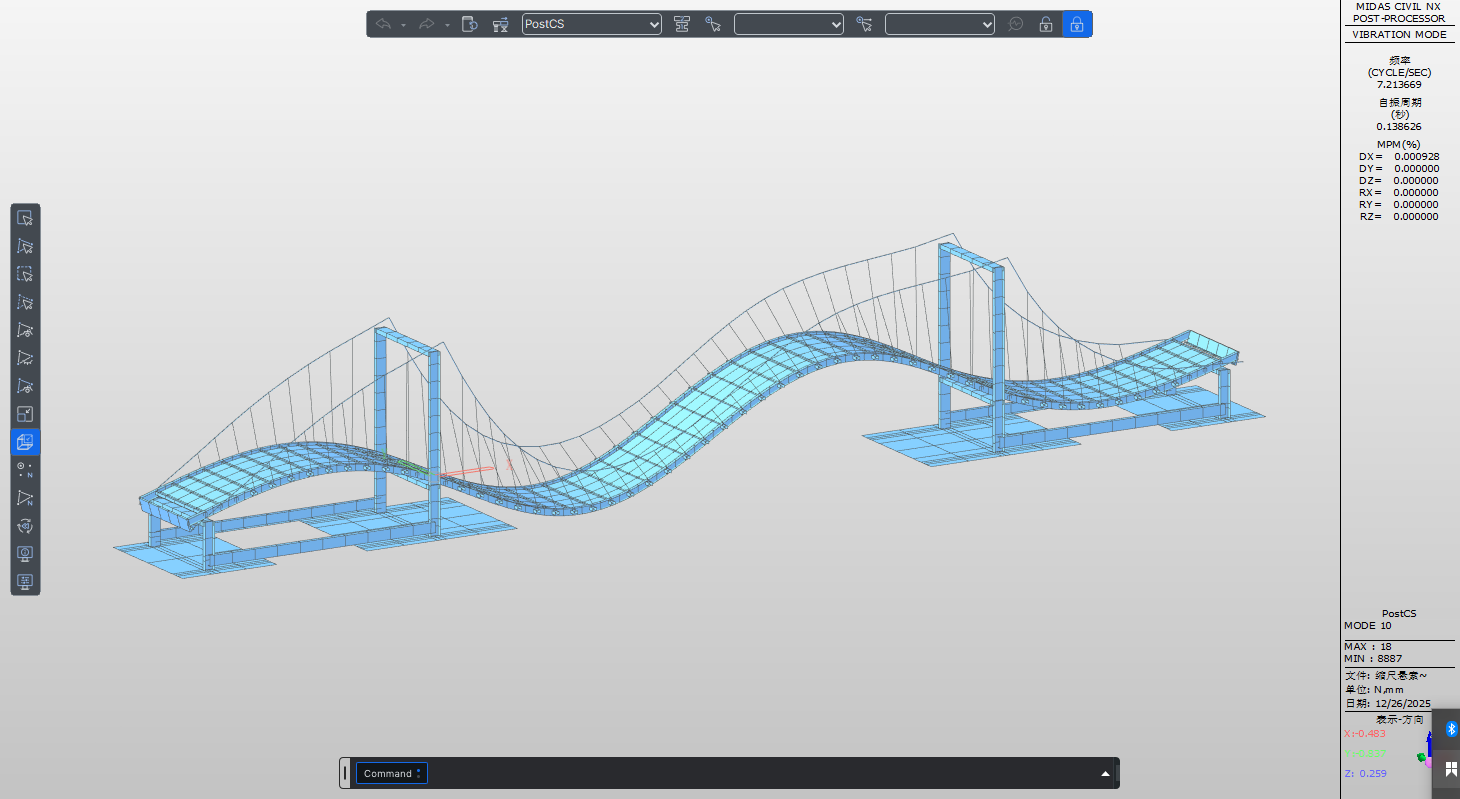1460x799 pixels.
Task: Click the redo arrow in top toolbar
Action: click(426, 24)
